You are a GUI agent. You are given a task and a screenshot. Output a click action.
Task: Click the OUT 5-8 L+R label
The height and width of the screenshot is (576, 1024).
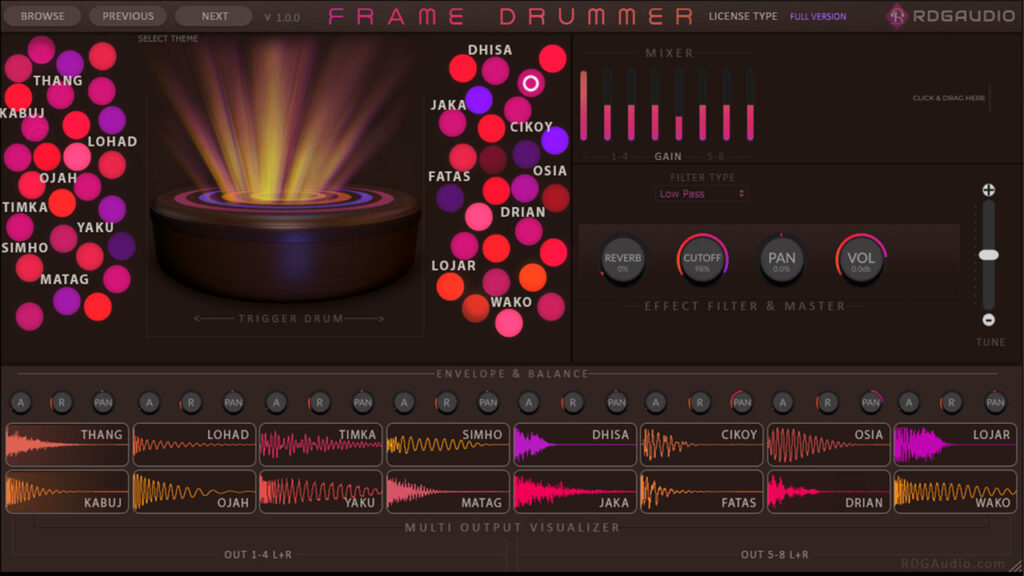775,554
